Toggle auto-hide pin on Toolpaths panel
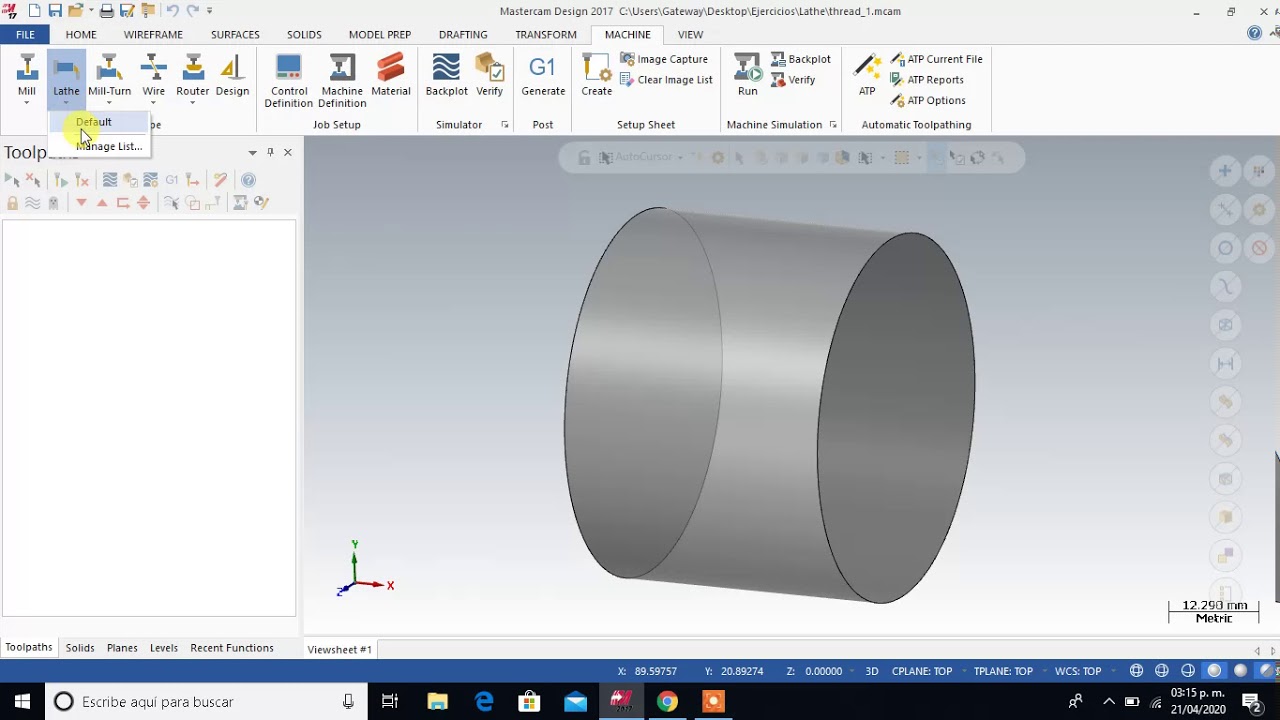The image size is (1280, 720). [270, 152]
